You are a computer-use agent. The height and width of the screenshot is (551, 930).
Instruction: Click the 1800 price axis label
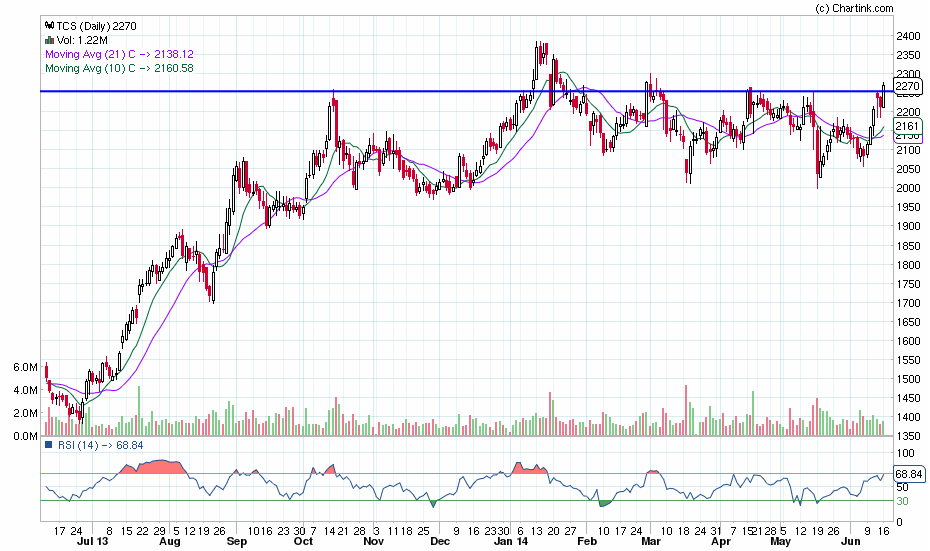pyautogui.click(x=909, y=265)
